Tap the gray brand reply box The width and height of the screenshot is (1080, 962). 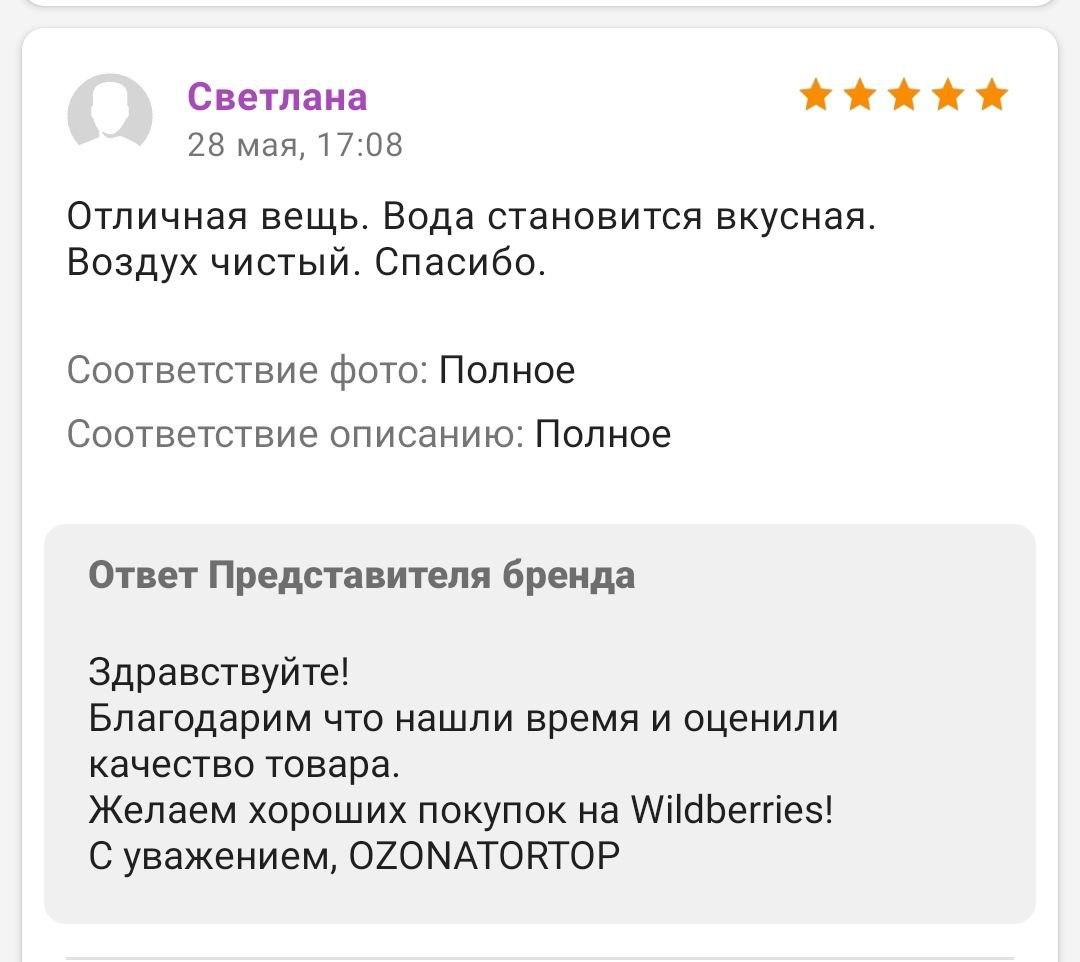click(540, 724)
